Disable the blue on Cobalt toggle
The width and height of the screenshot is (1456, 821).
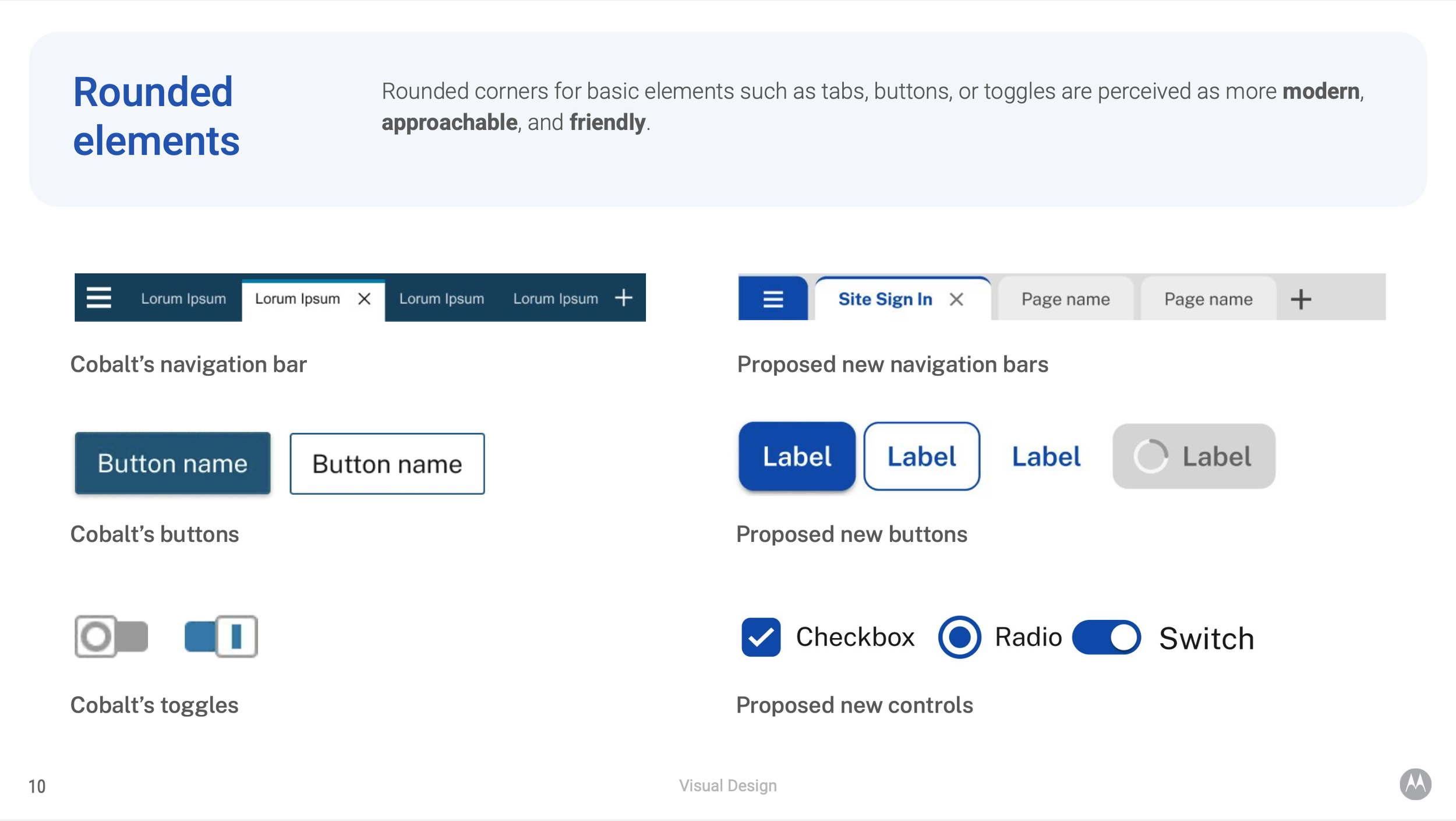(x=221, y=636)
